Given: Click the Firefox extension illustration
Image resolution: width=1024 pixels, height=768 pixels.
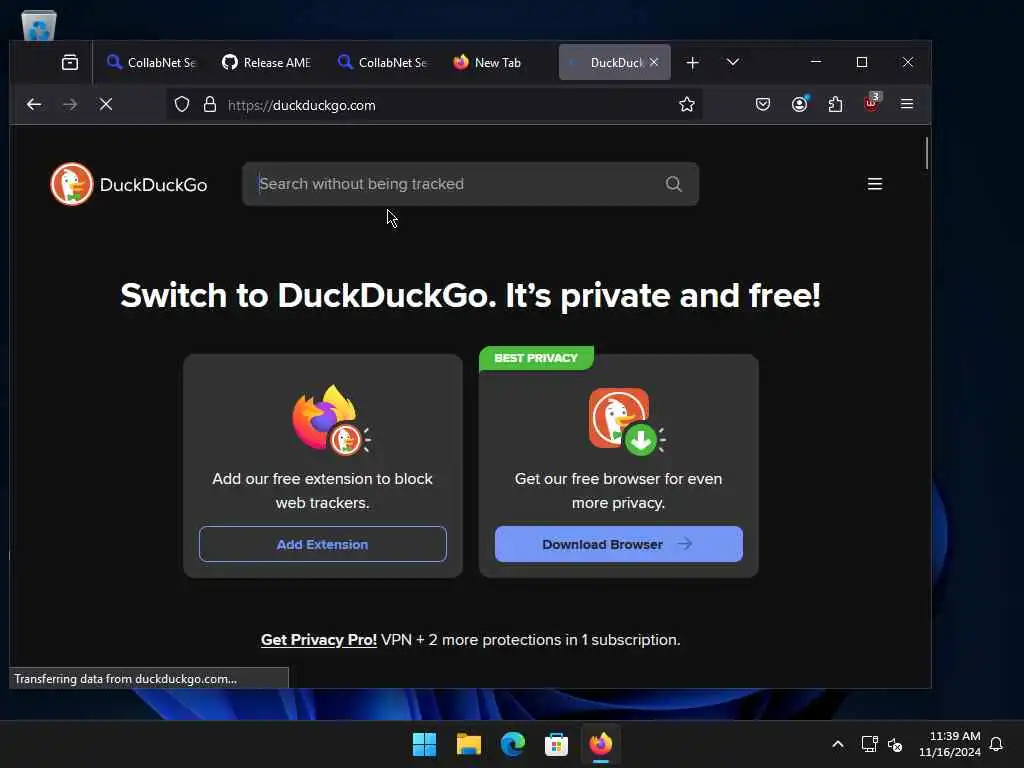Looking at the screenshot, I should click(330, 421).
